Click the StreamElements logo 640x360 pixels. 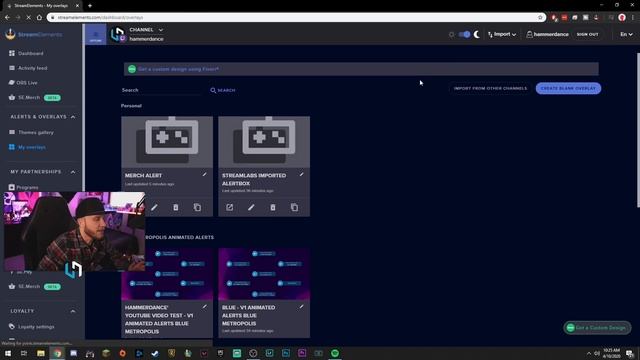[34, 34]
